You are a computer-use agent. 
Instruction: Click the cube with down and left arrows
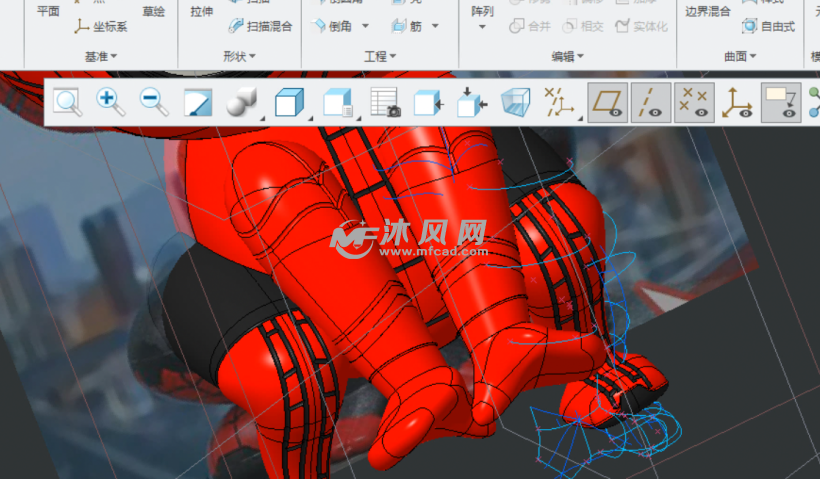click(472, 102)
